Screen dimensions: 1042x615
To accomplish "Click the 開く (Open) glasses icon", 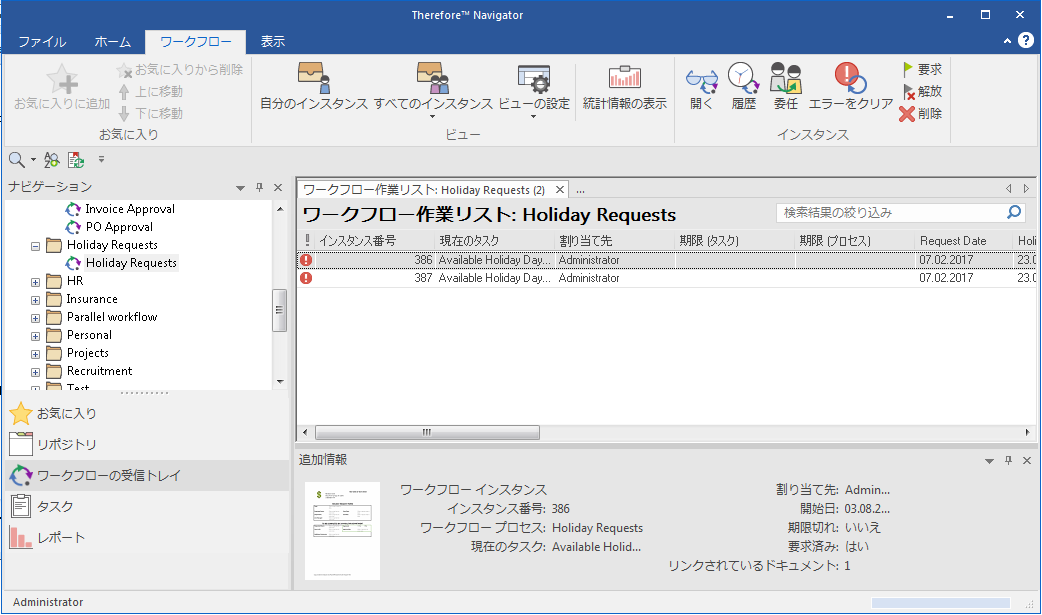I will [701, 81].
